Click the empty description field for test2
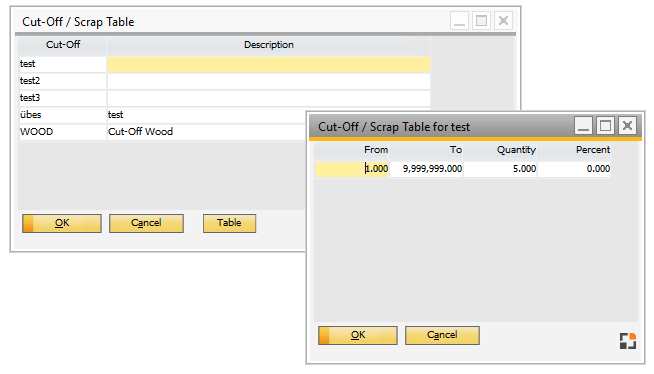This screenshot has width=654, height=374. tap(269, 81)
